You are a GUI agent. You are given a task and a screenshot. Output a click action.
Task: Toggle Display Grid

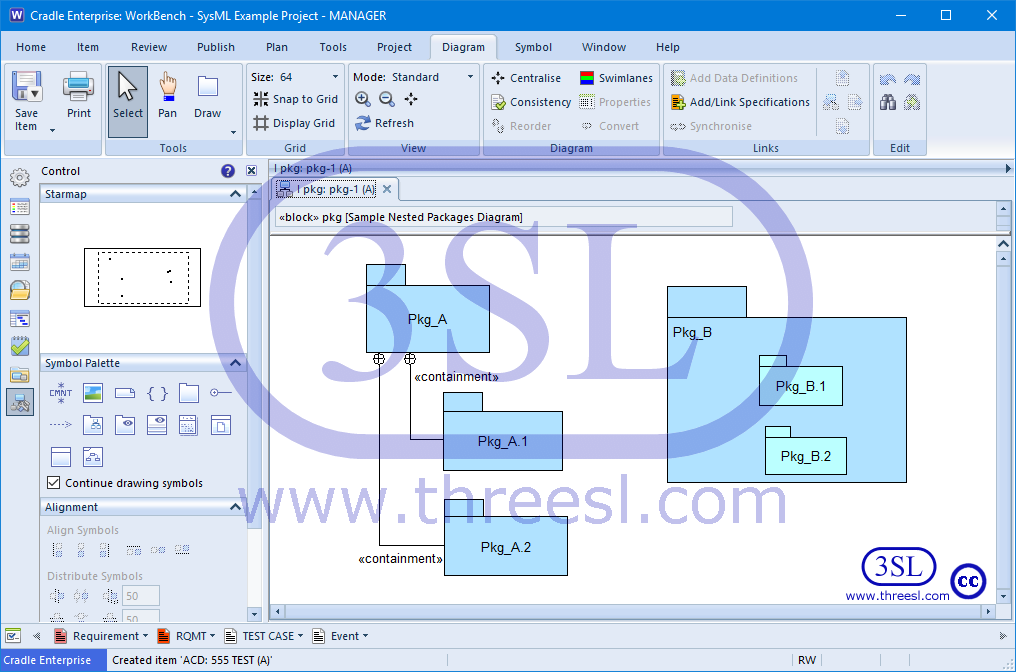click(x=294, y=123)
